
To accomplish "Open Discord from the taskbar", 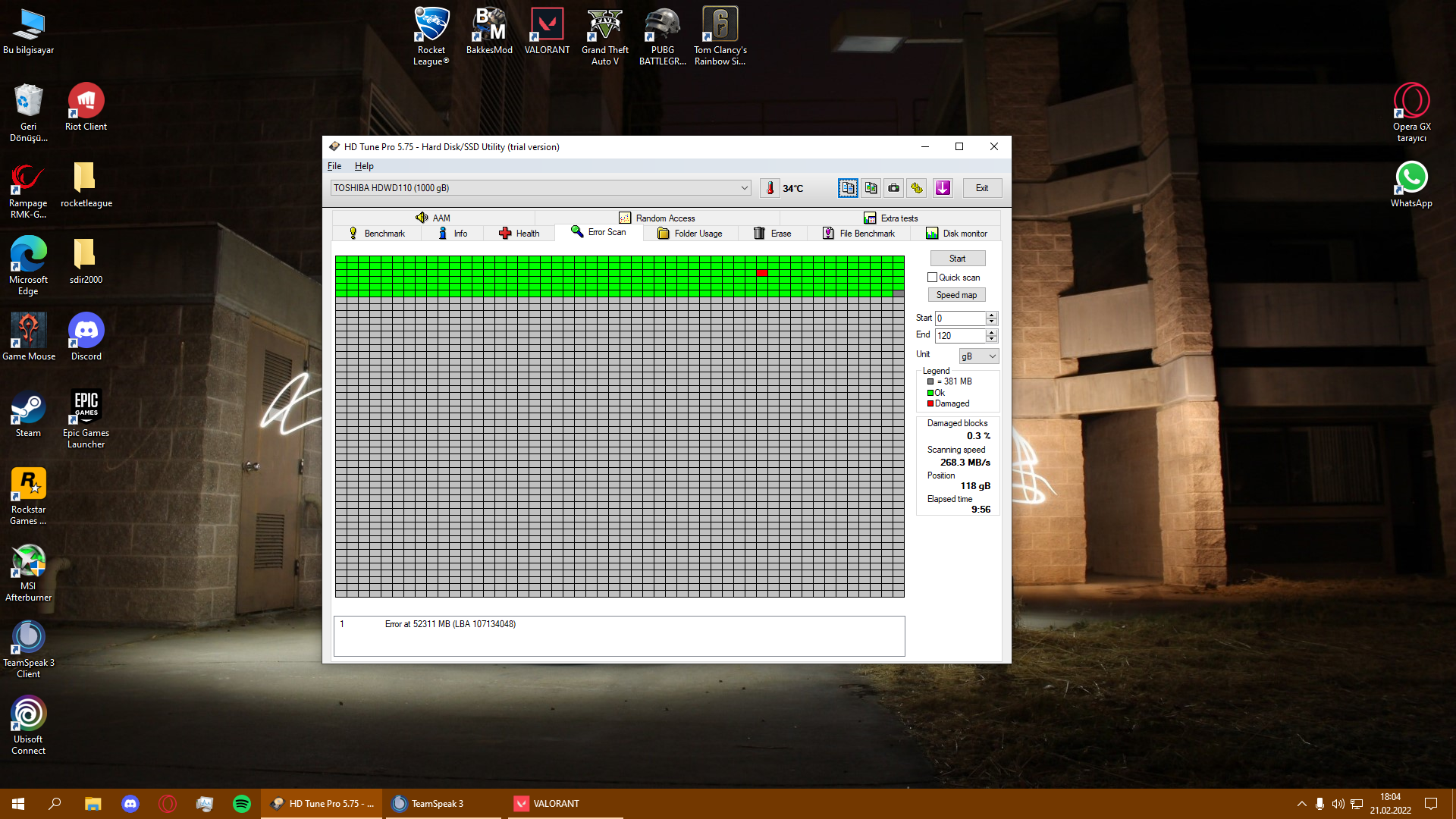I will tap(130, 804).
